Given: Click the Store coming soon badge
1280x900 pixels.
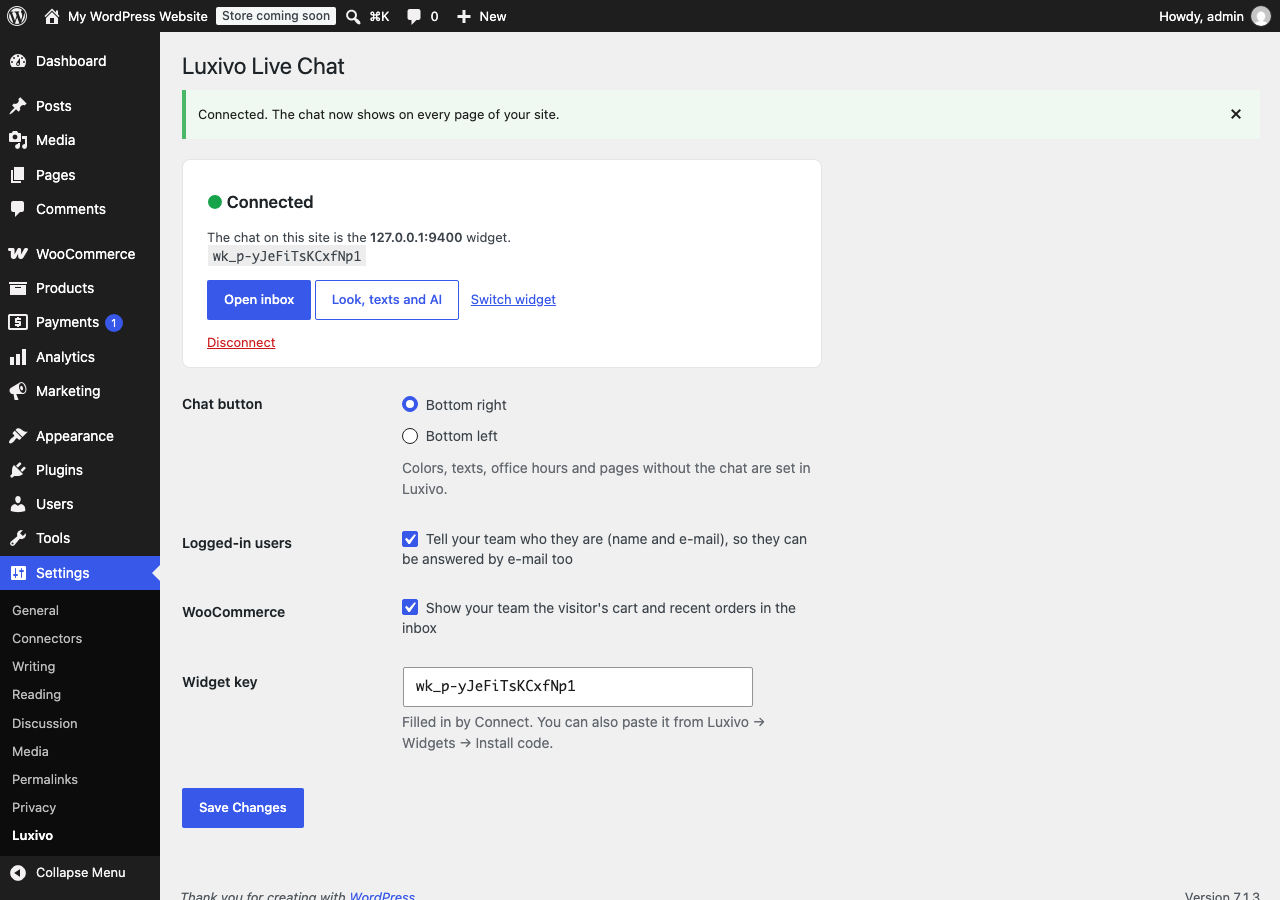Looking at the screenshot, I should 276,16.
